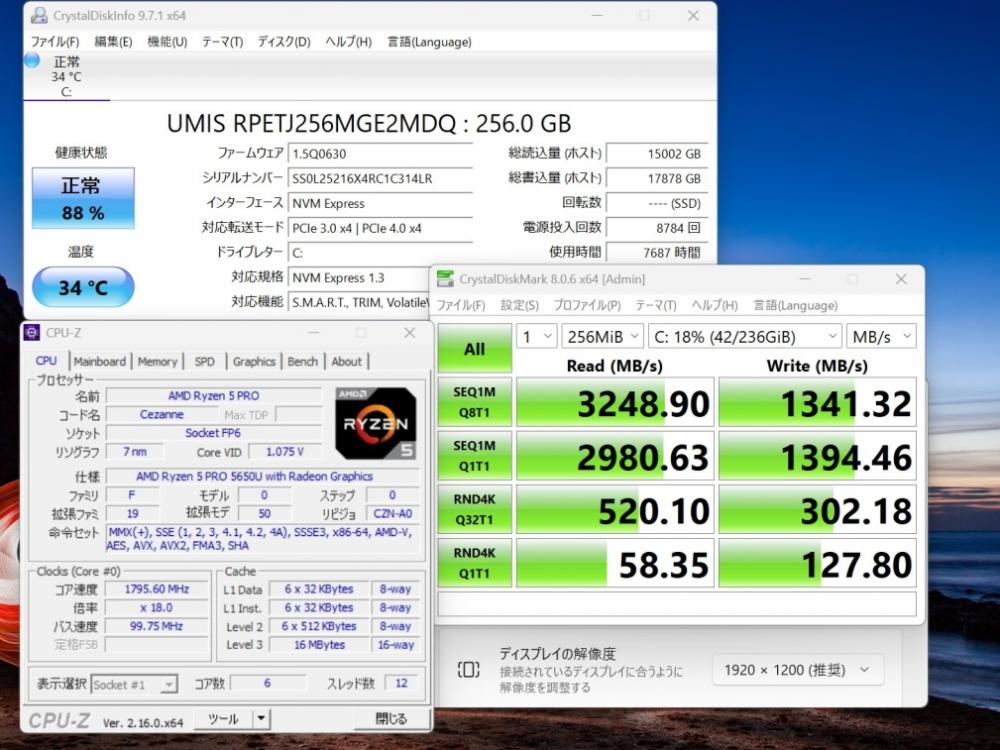Screen dimensions: 1000x750
Task: Switch to the SPD tab in CPU-Z
Action: 205,362
